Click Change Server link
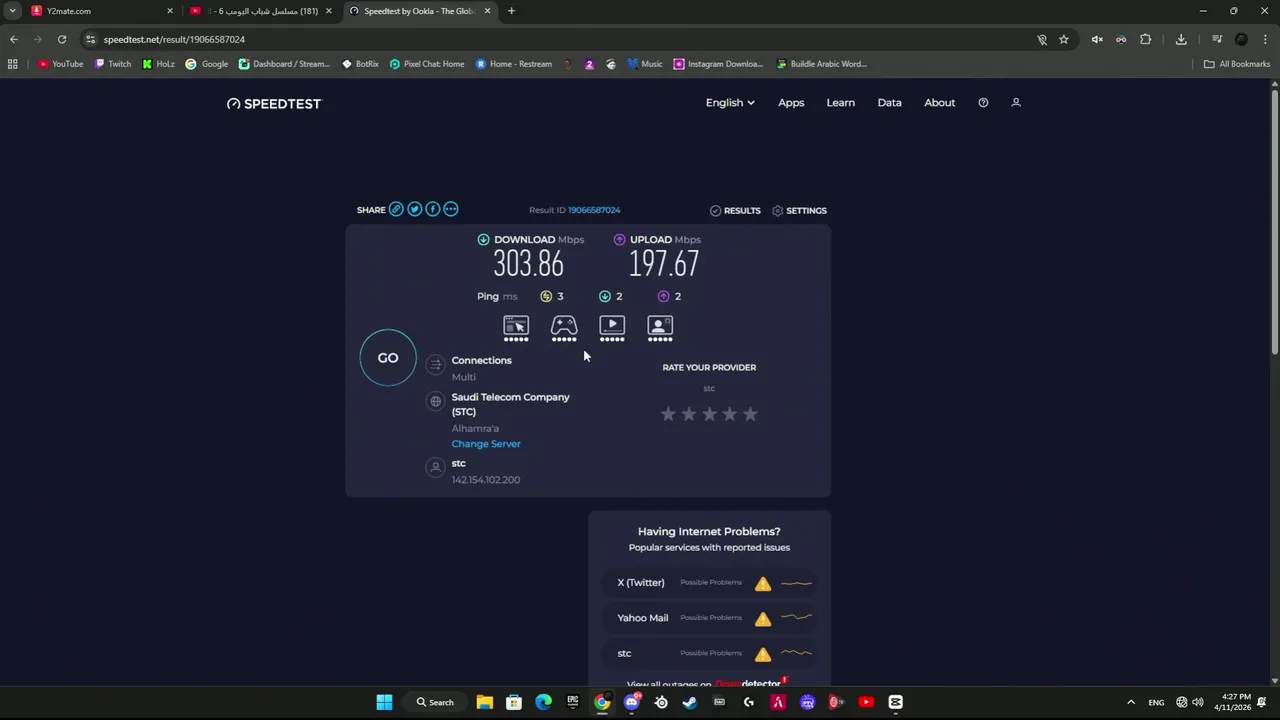The image size is (1280, 720). (486, 443)
